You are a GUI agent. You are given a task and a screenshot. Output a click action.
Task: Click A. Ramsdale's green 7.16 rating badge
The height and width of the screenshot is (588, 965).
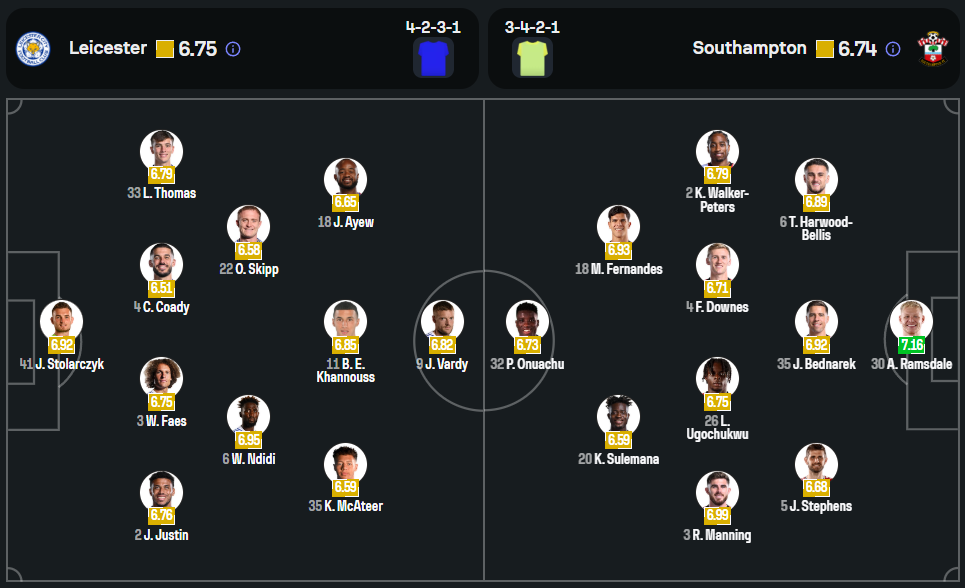(911, 345)
